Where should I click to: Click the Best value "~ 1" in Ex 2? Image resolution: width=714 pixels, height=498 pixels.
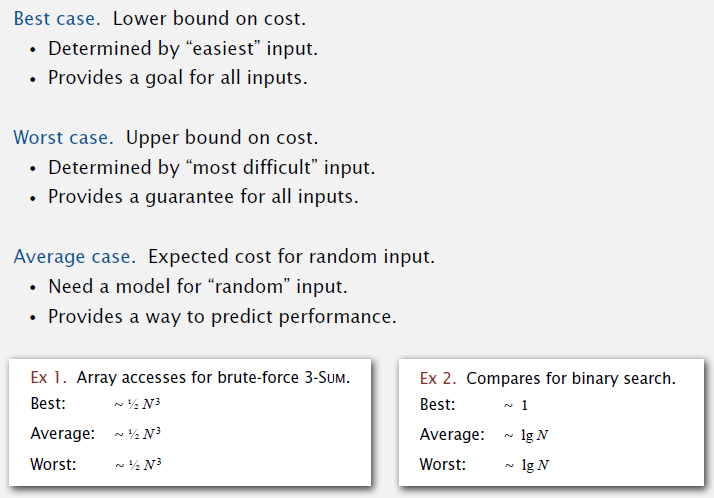coord(514,405)
